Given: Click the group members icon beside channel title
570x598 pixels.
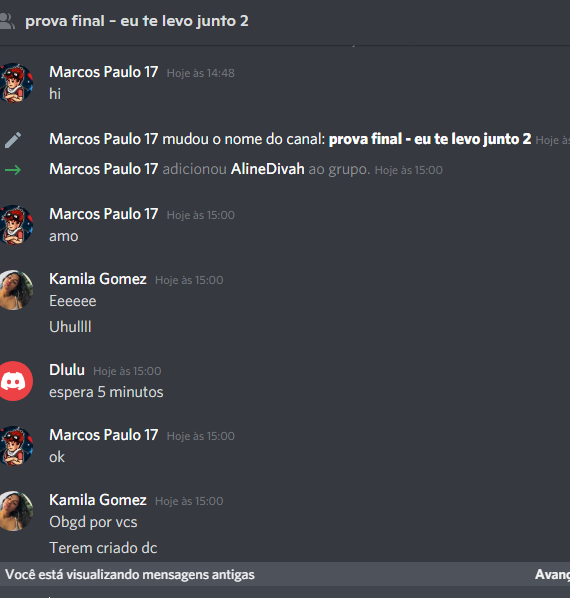Looking at the screenshot, I should coord(7,21).
